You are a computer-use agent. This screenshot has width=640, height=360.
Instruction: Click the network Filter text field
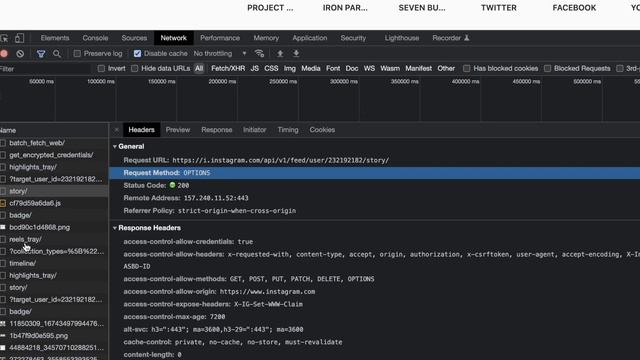(x=45, y=69)
